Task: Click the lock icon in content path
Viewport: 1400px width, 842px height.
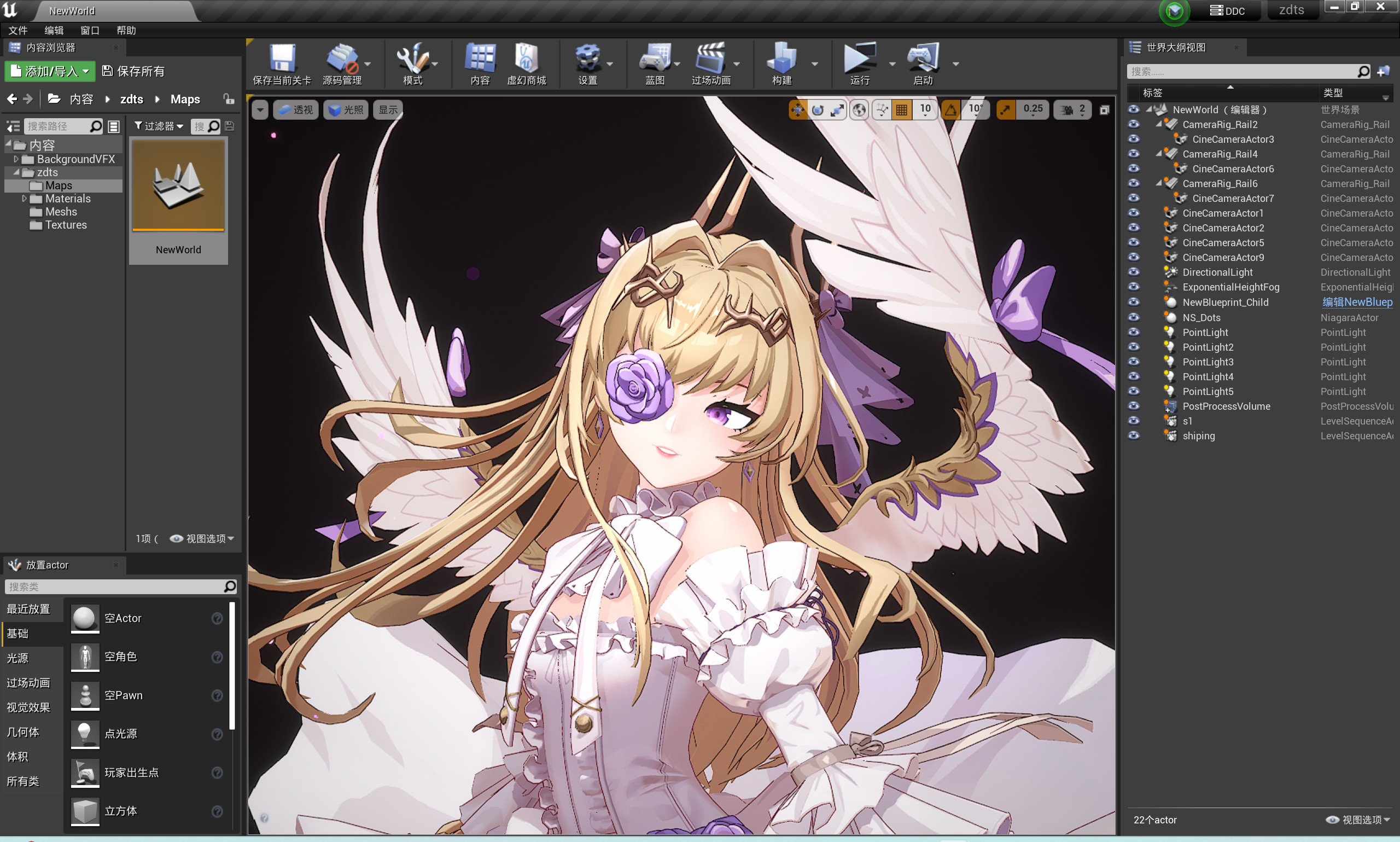Action: tap(229, 98)
